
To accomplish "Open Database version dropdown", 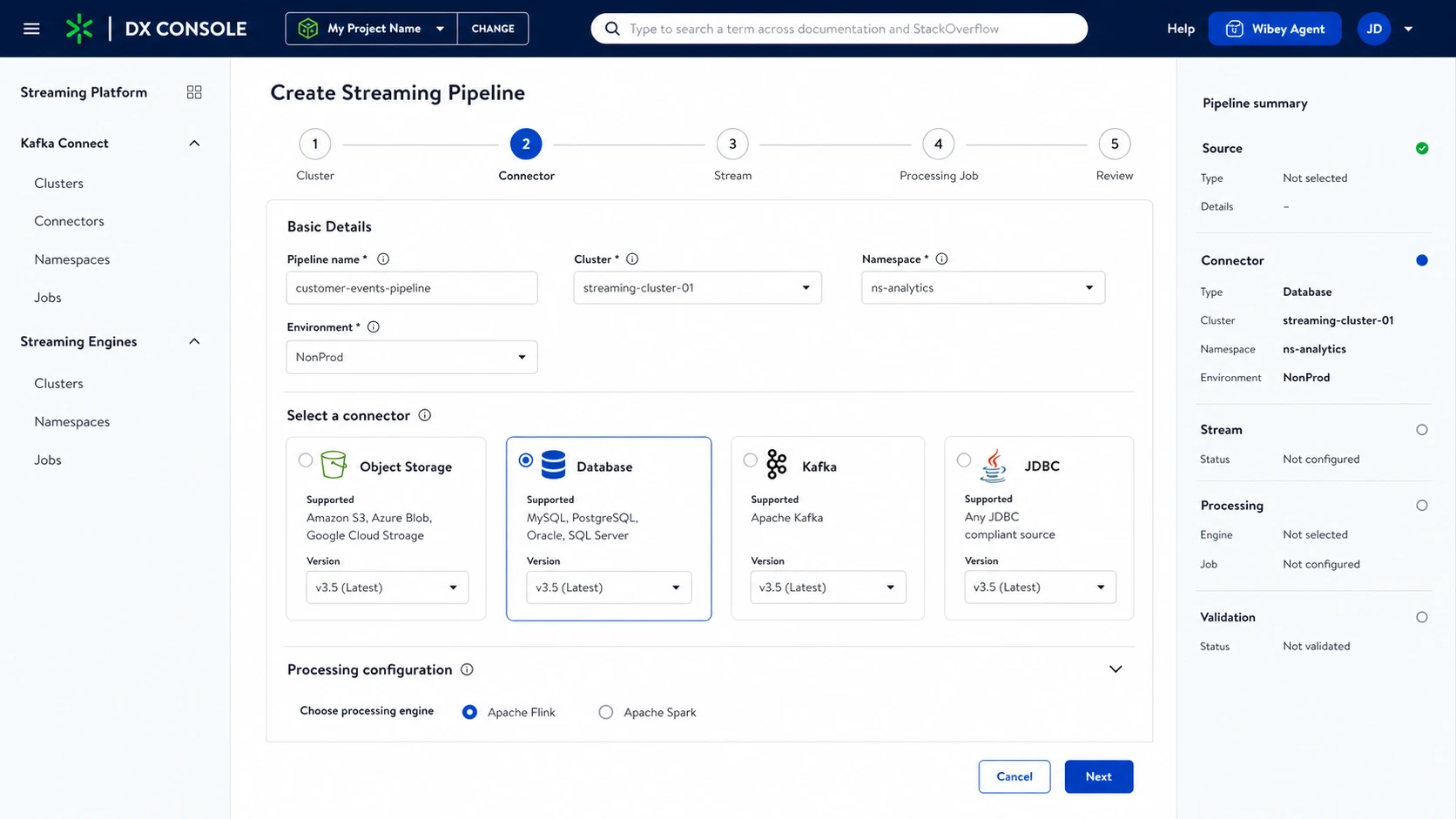I will 609,587.
